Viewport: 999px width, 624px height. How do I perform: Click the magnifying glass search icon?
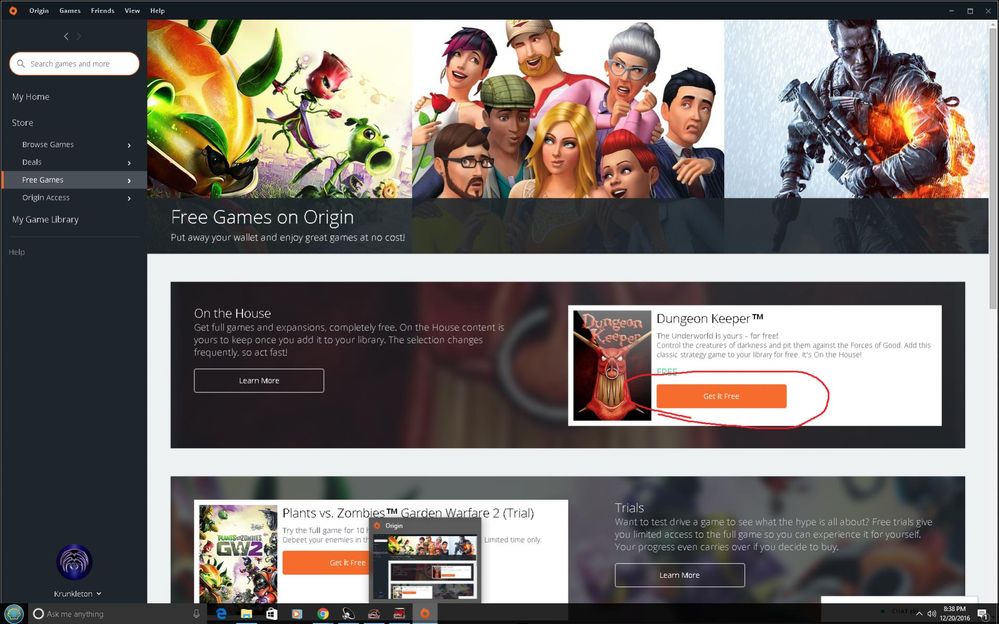point(21,64)
